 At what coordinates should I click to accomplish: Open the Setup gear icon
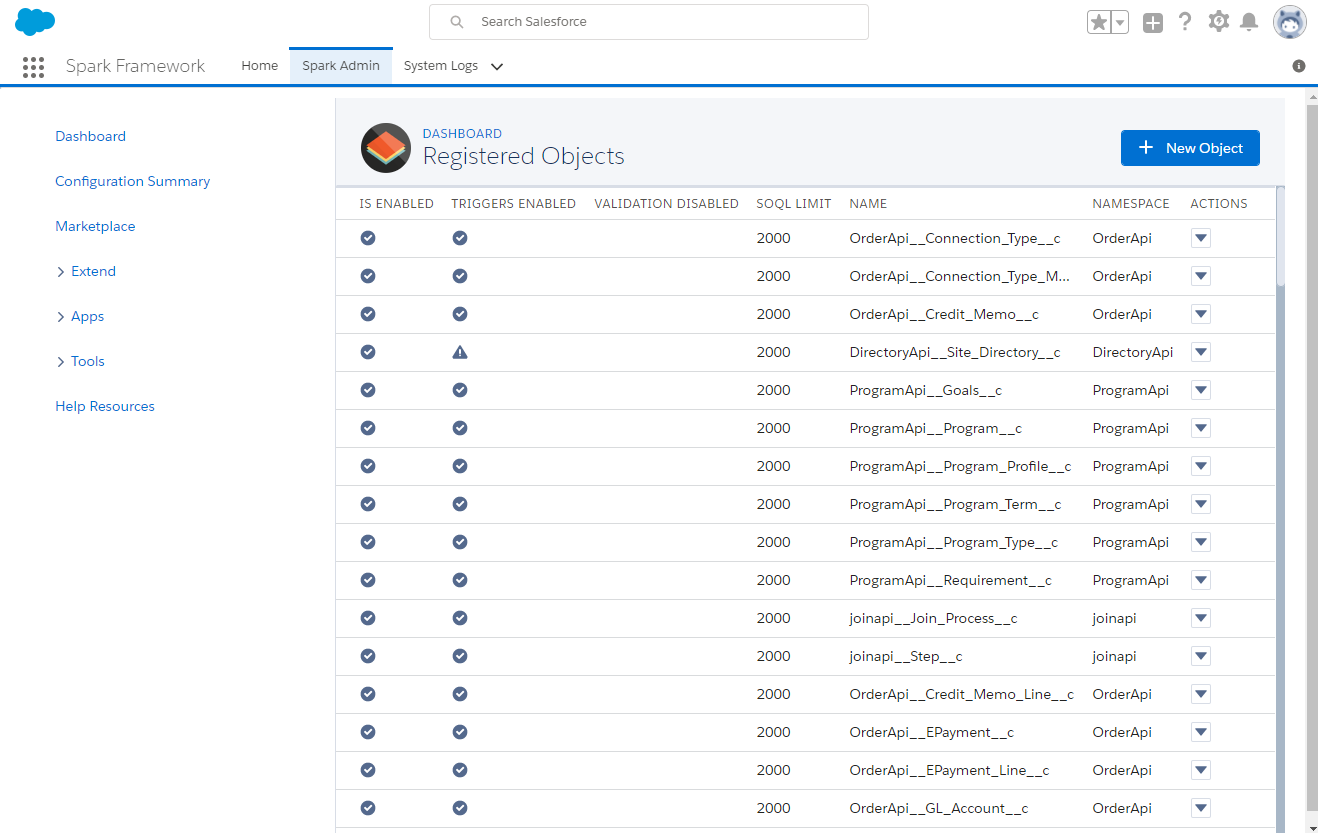point(1218,21)
